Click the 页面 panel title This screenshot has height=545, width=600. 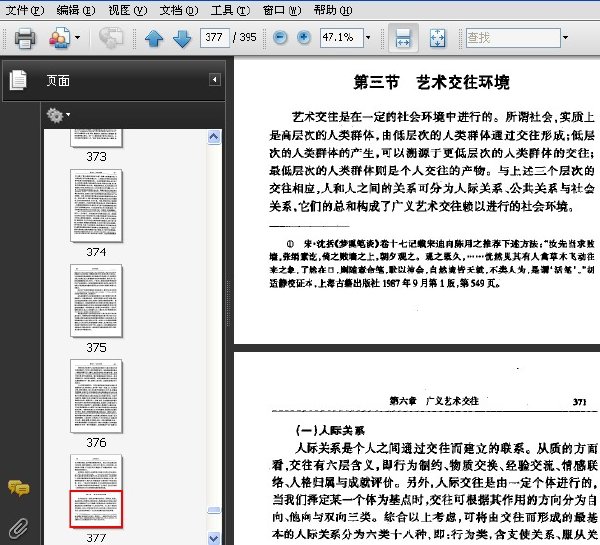click(58, 80)
